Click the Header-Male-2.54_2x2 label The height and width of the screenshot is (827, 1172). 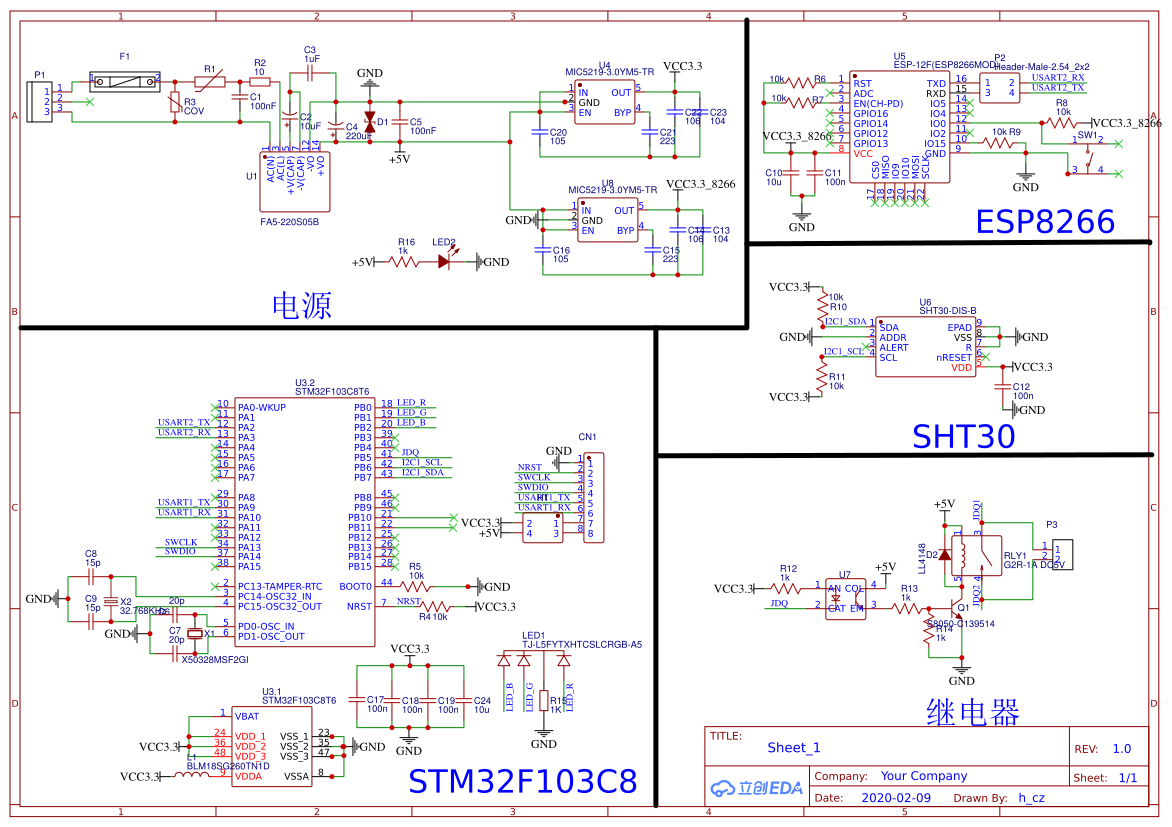click(1042, 67)
